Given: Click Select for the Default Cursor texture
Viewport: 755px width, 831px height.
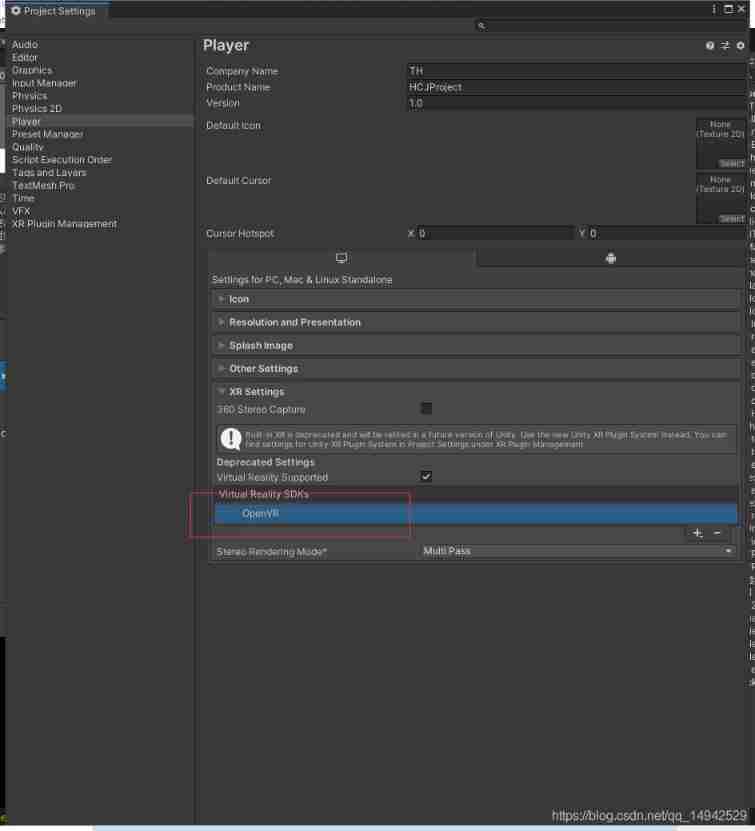Looking at the screenshot, I should point(732,218).
